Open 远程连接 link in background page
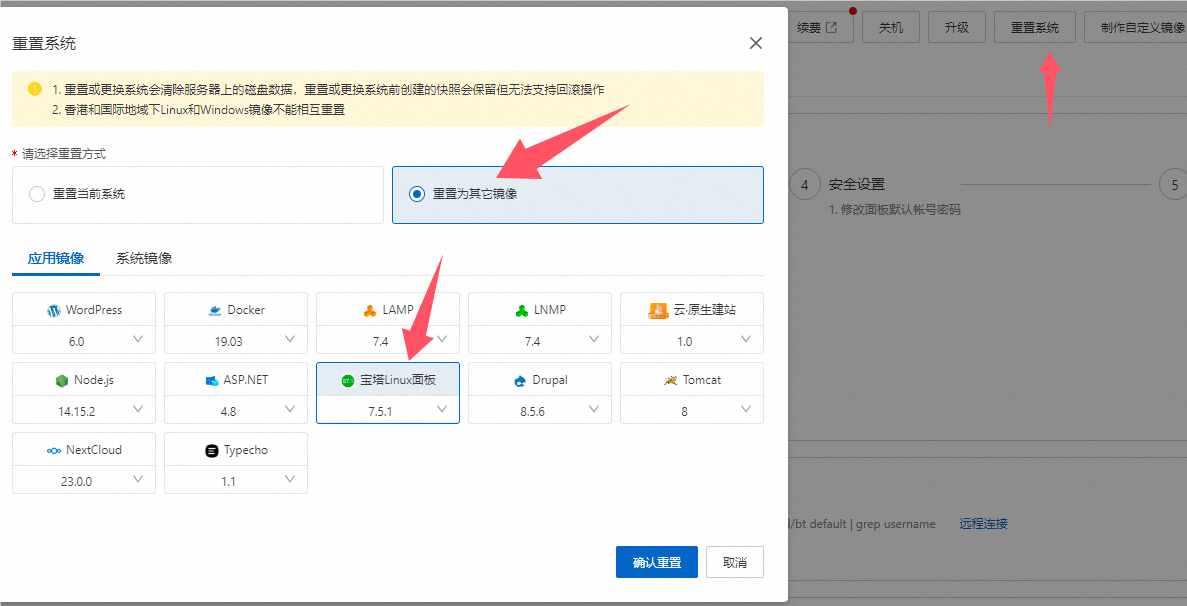Viewport: 1187px width, 606px height. 983,524
